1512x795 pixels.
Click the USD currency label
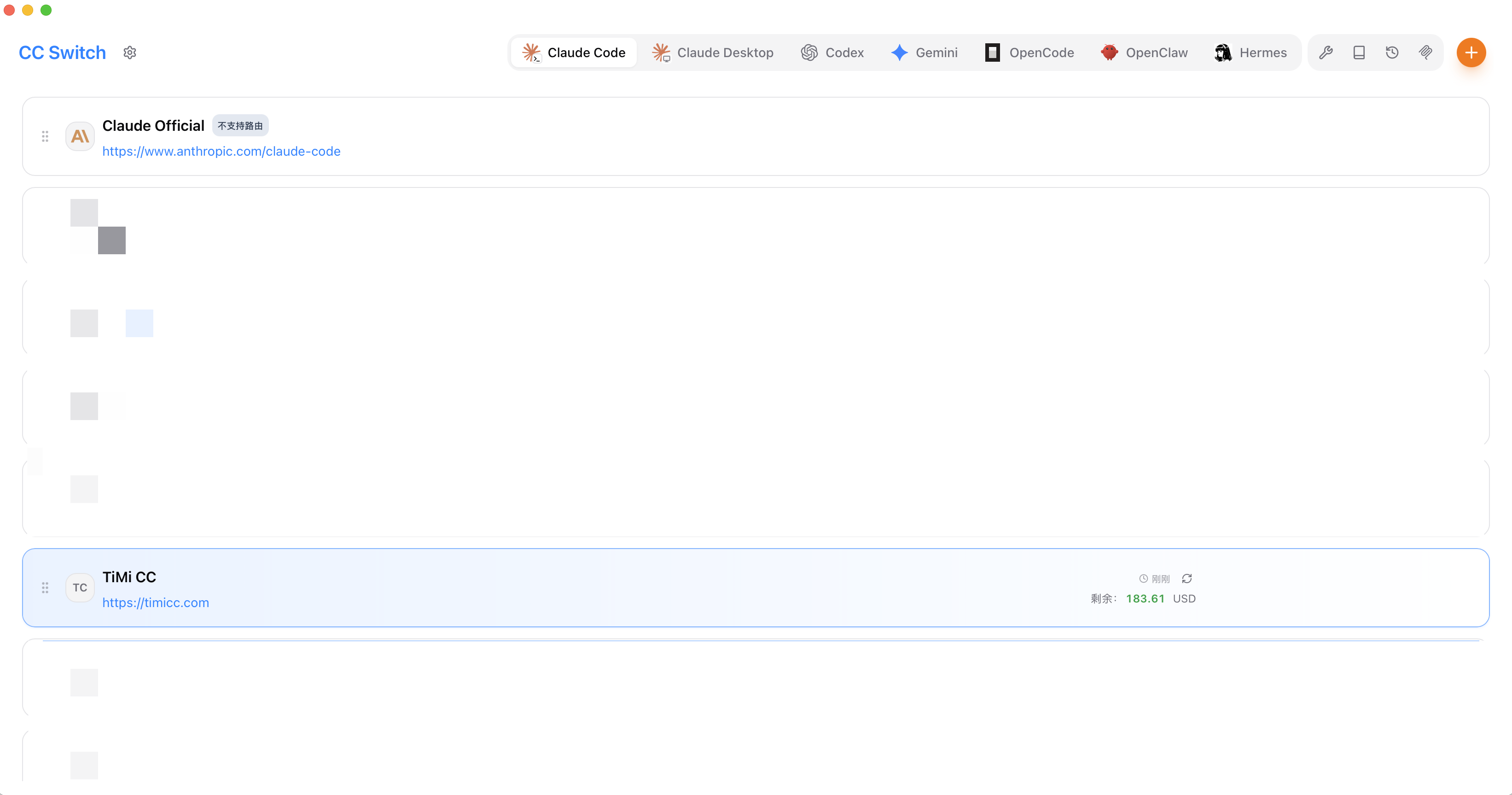coord(1184,599)
